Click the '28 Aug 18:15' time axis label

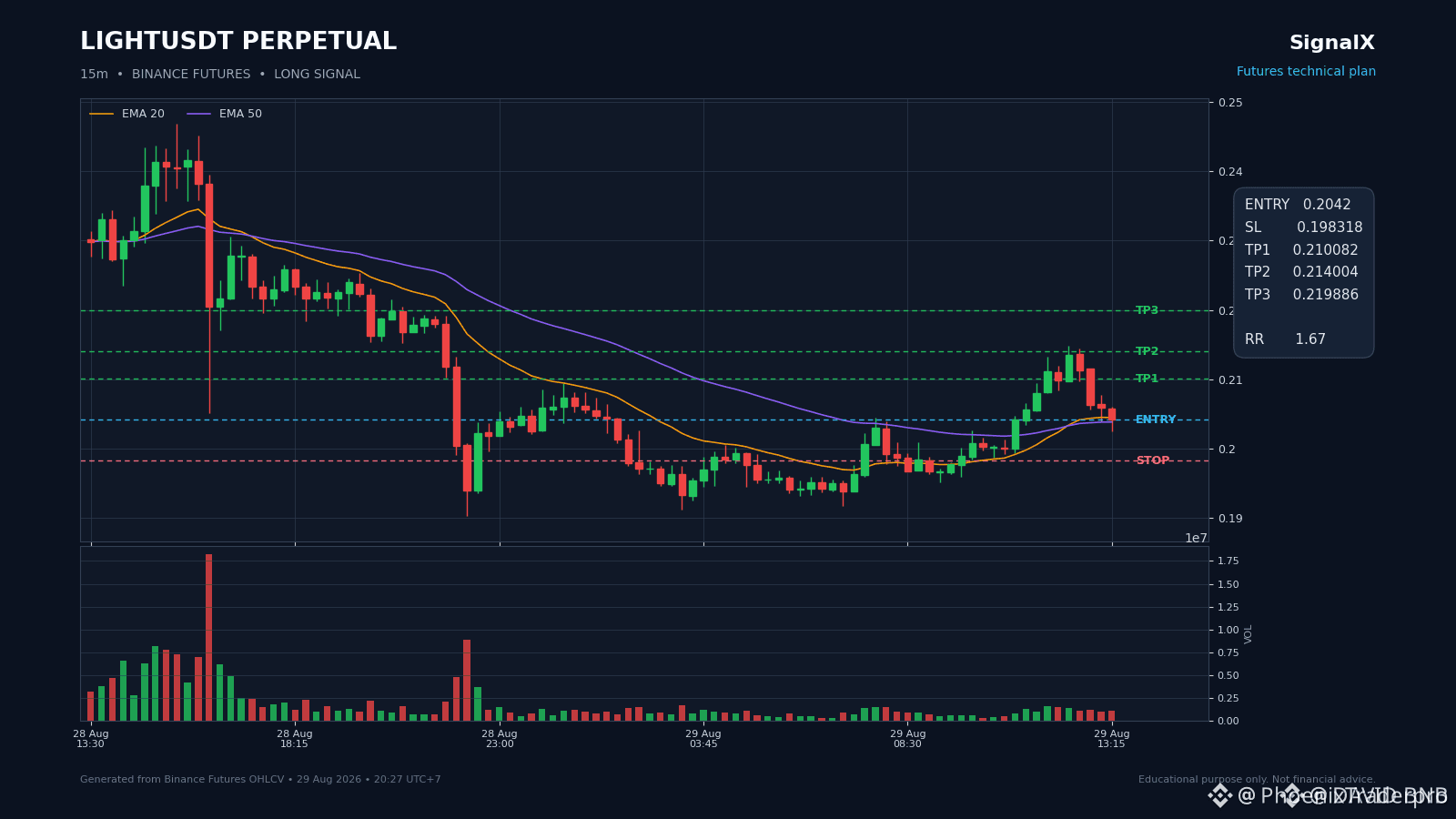[x=295, y=739]
